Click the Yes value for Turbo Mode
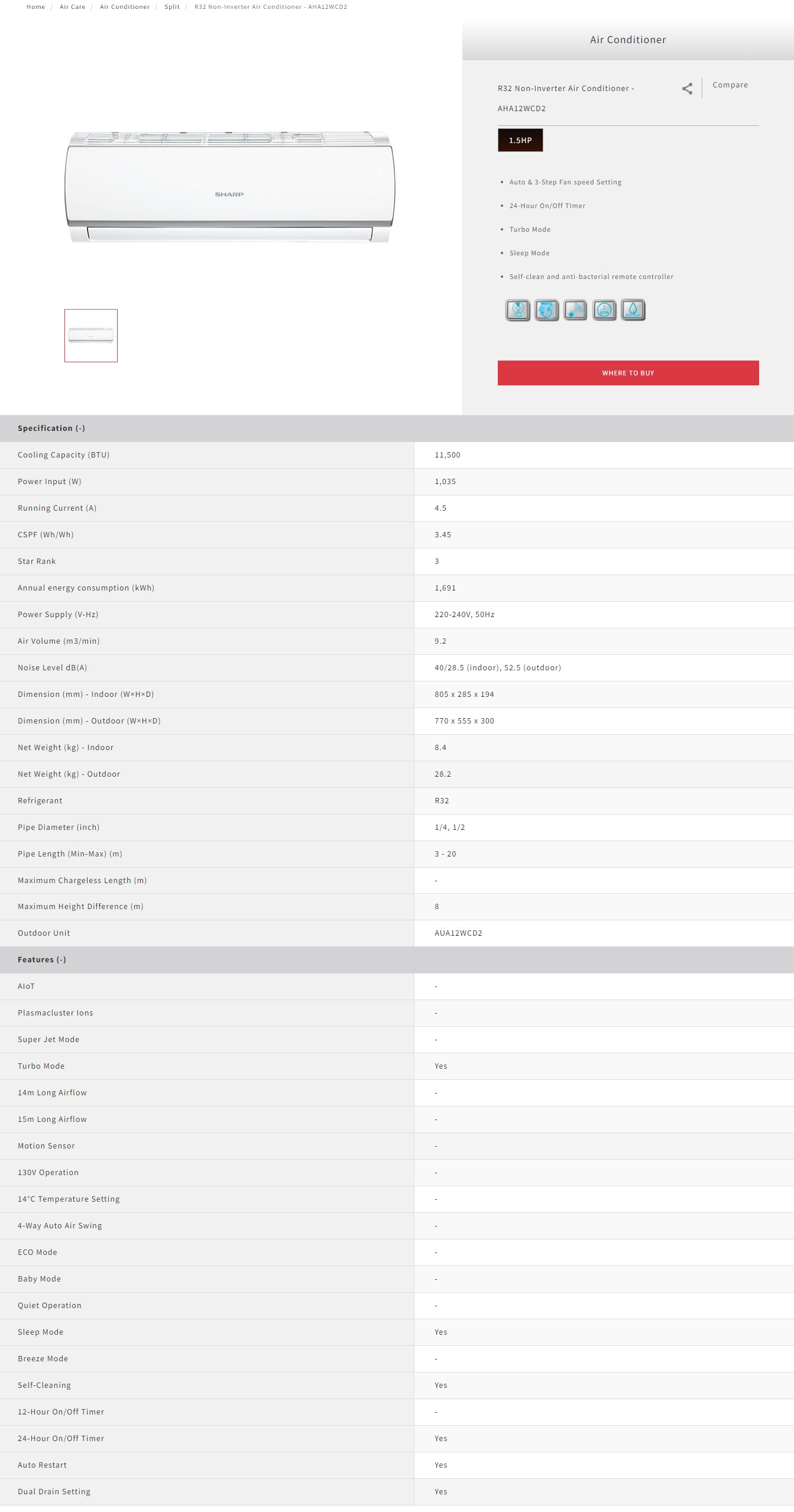Viewport: 794px width, 1512px height. (x=441, y=1066)
